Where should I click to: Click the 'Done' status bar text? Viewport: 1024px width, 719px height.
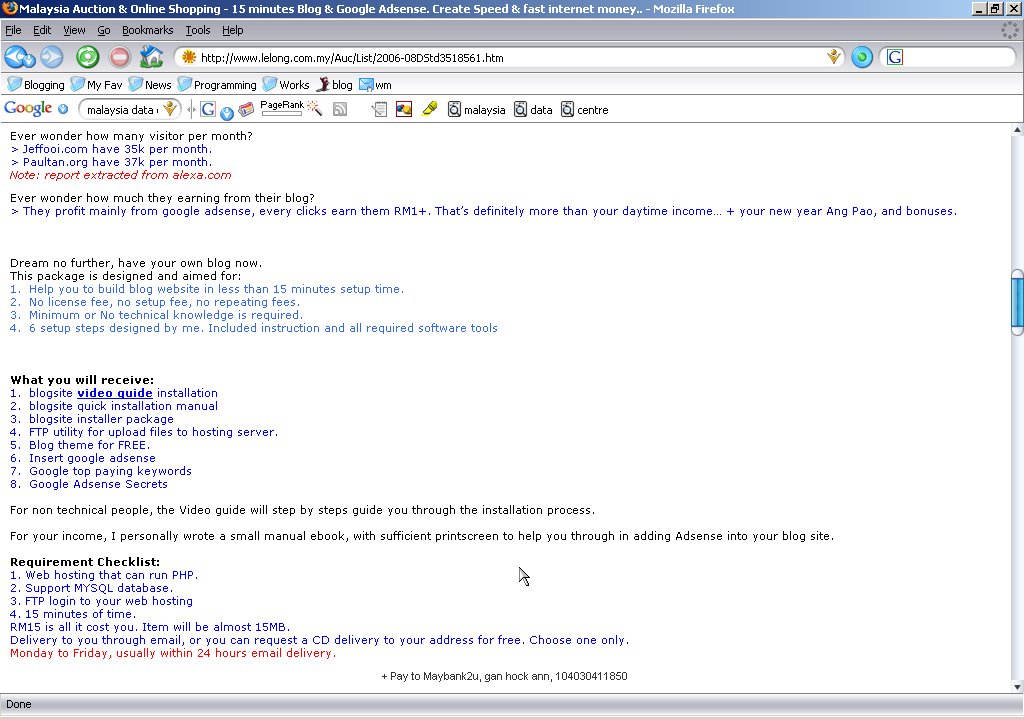pos(19,704)
